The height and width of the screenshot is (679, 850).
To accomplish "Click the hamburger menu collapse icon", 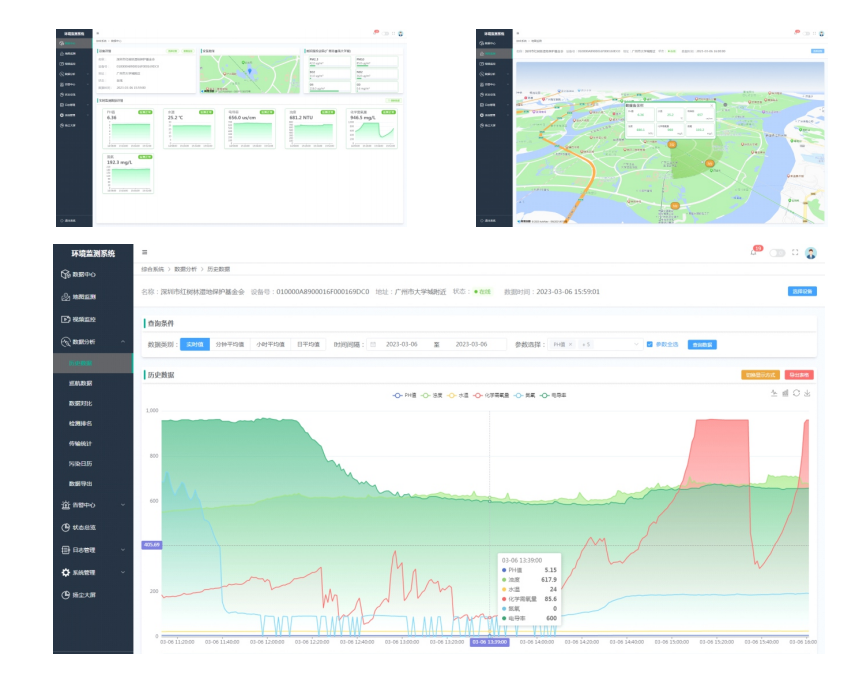I will pyautogui.click(x=145, y=253).
